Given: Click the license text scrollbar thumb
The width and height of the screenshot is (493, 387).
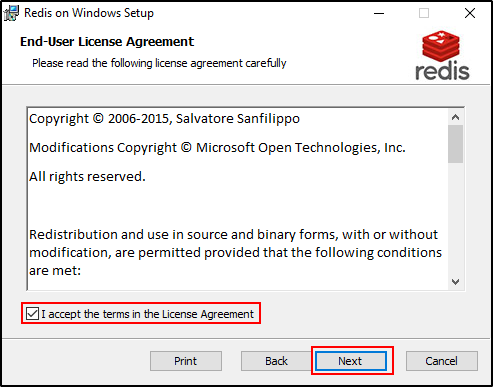Looking at the screenshot, I should point(455,144).
